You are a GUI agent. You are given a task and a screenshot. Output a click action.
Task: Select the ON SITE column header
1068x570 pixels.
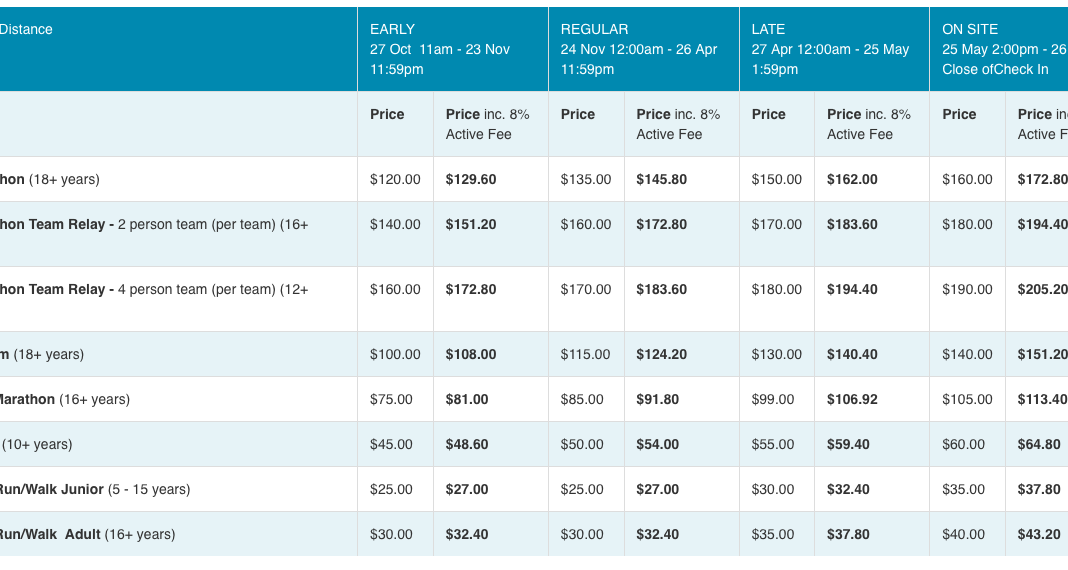pyautogui.click(x=999, y=49)
